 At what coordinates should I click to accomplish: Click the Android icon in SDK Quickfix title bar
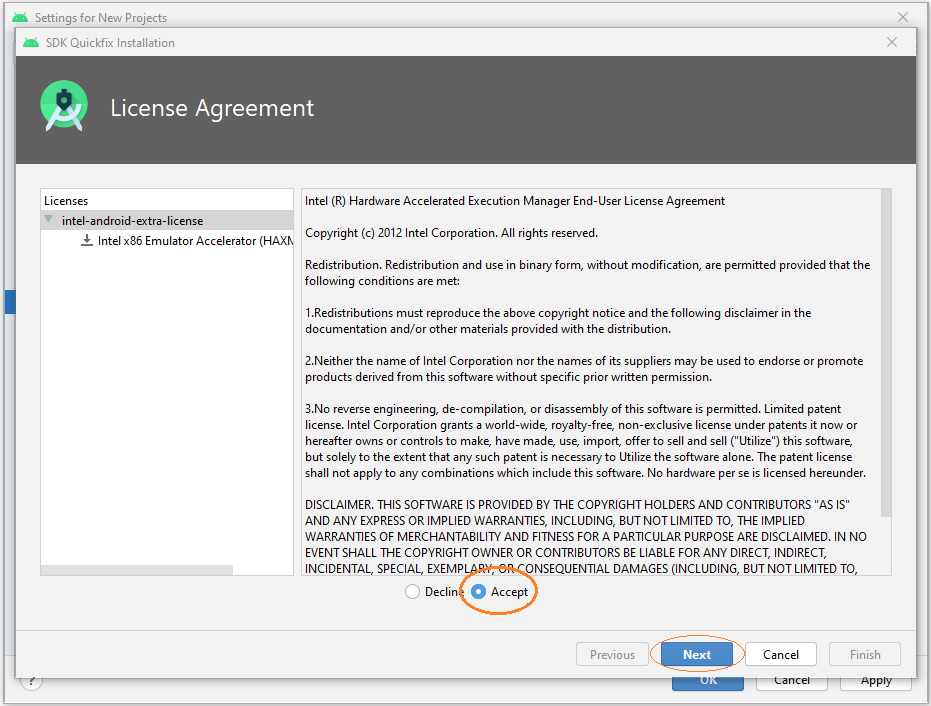[31, 42]
